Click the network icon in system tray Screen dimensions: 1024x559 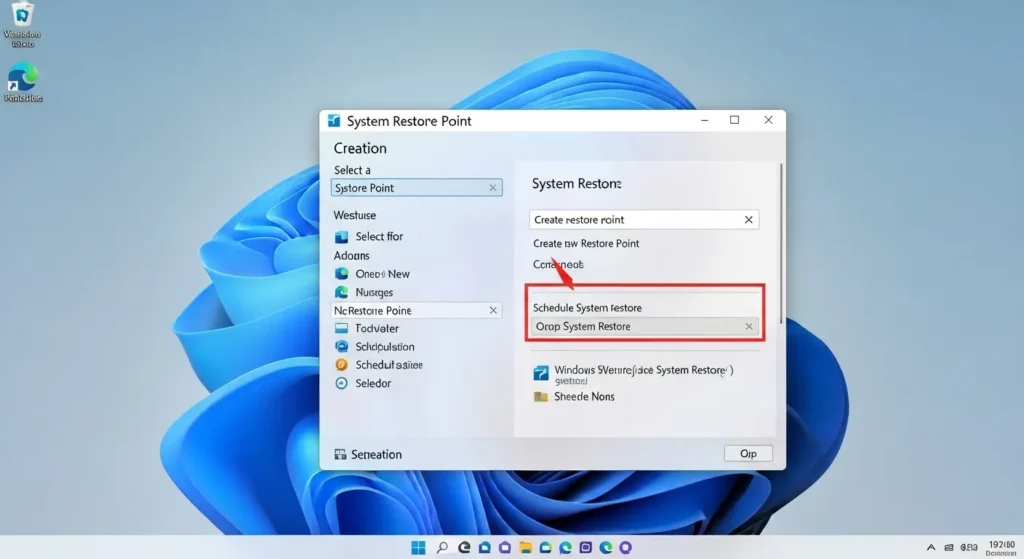coord(948,547)
